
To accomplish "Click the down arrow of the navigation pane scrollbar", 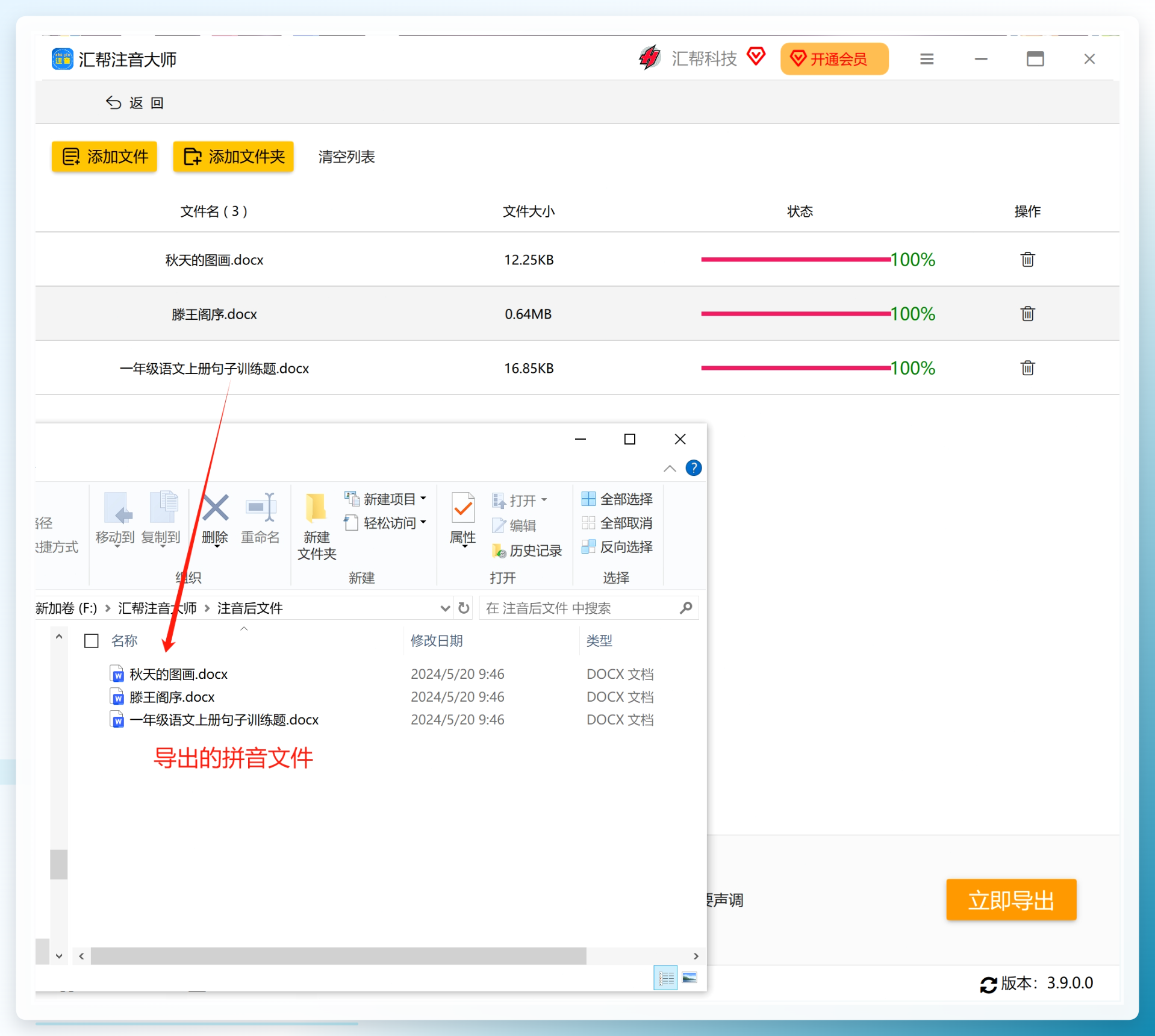I will [59, 956].
